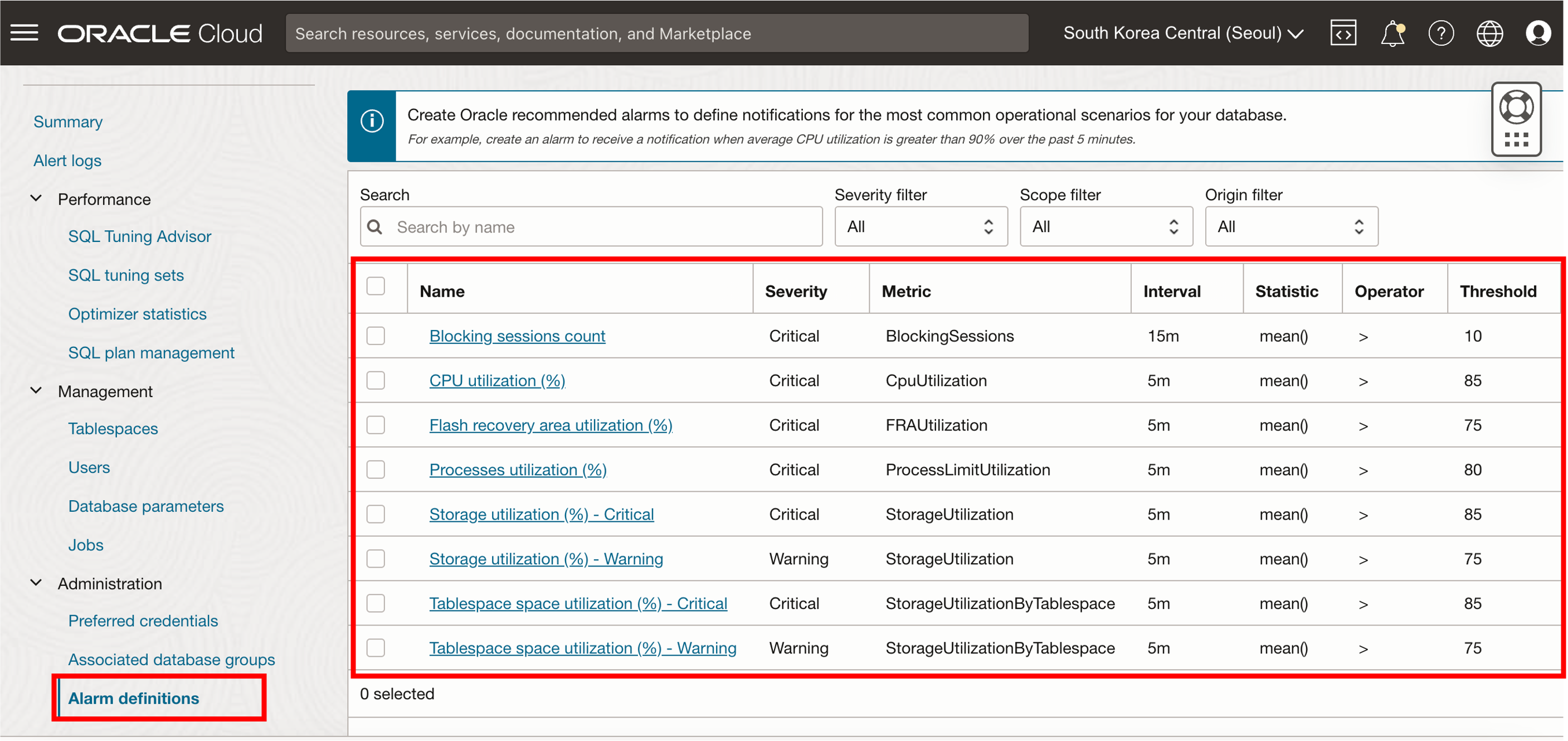Check Storage utilization (%) - Critical row
Screen dimensions: 1568x741
376,514
